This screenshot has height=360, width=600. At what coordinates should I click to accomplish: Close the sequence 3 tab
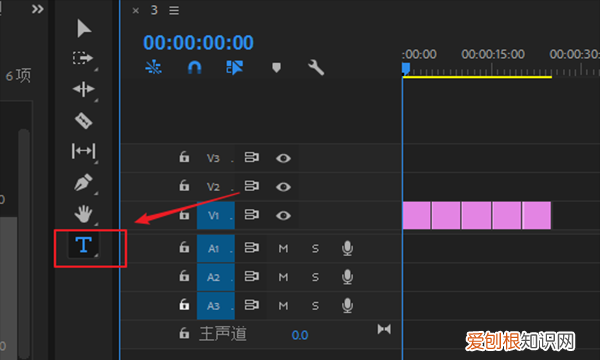point(135,11)
